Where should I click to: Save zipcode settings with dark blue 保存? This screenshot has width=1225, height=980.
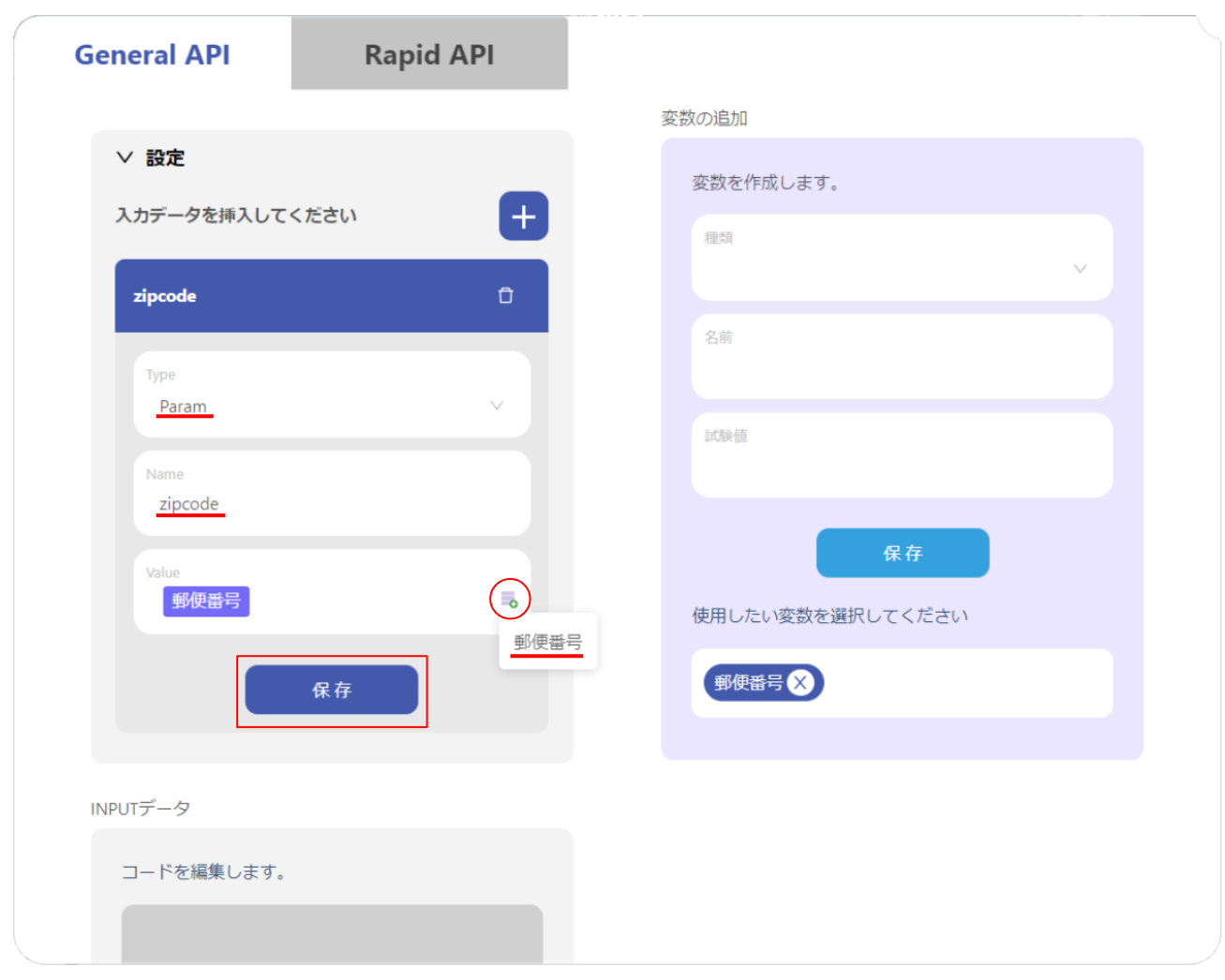coord(332,690)
